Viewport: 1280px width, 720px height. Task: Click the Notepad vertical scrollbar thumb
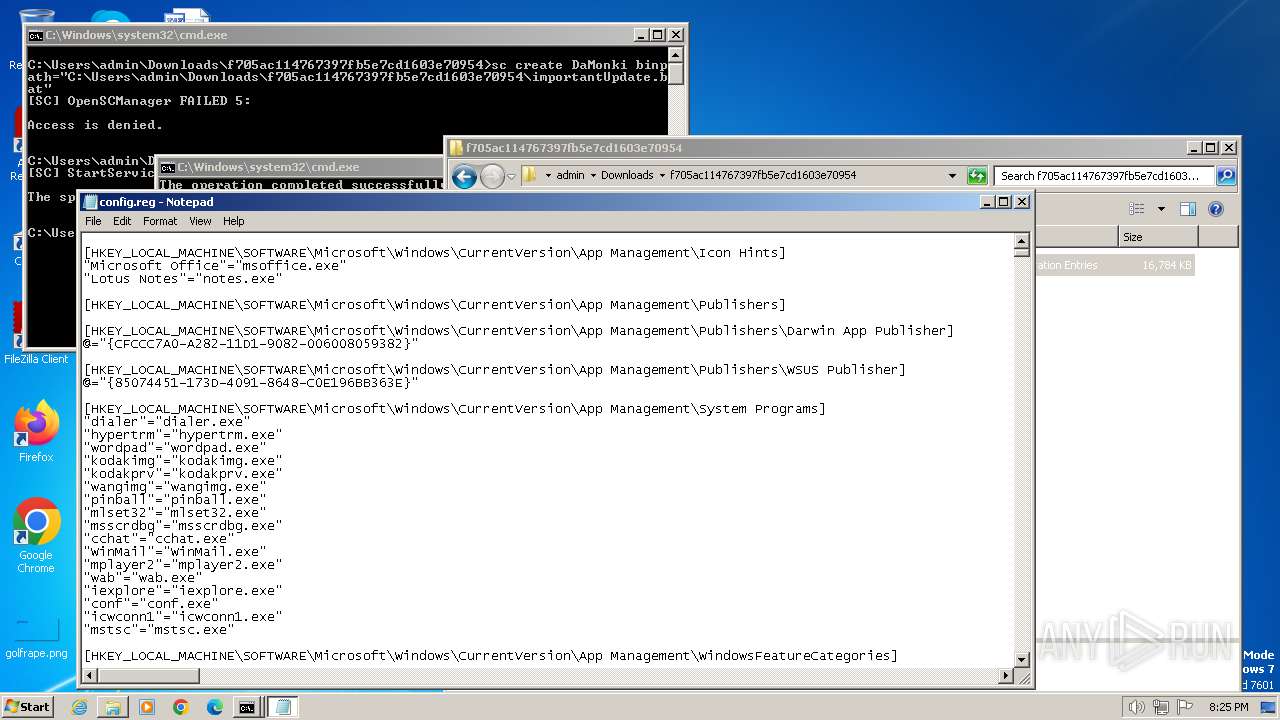point(1021,253)
